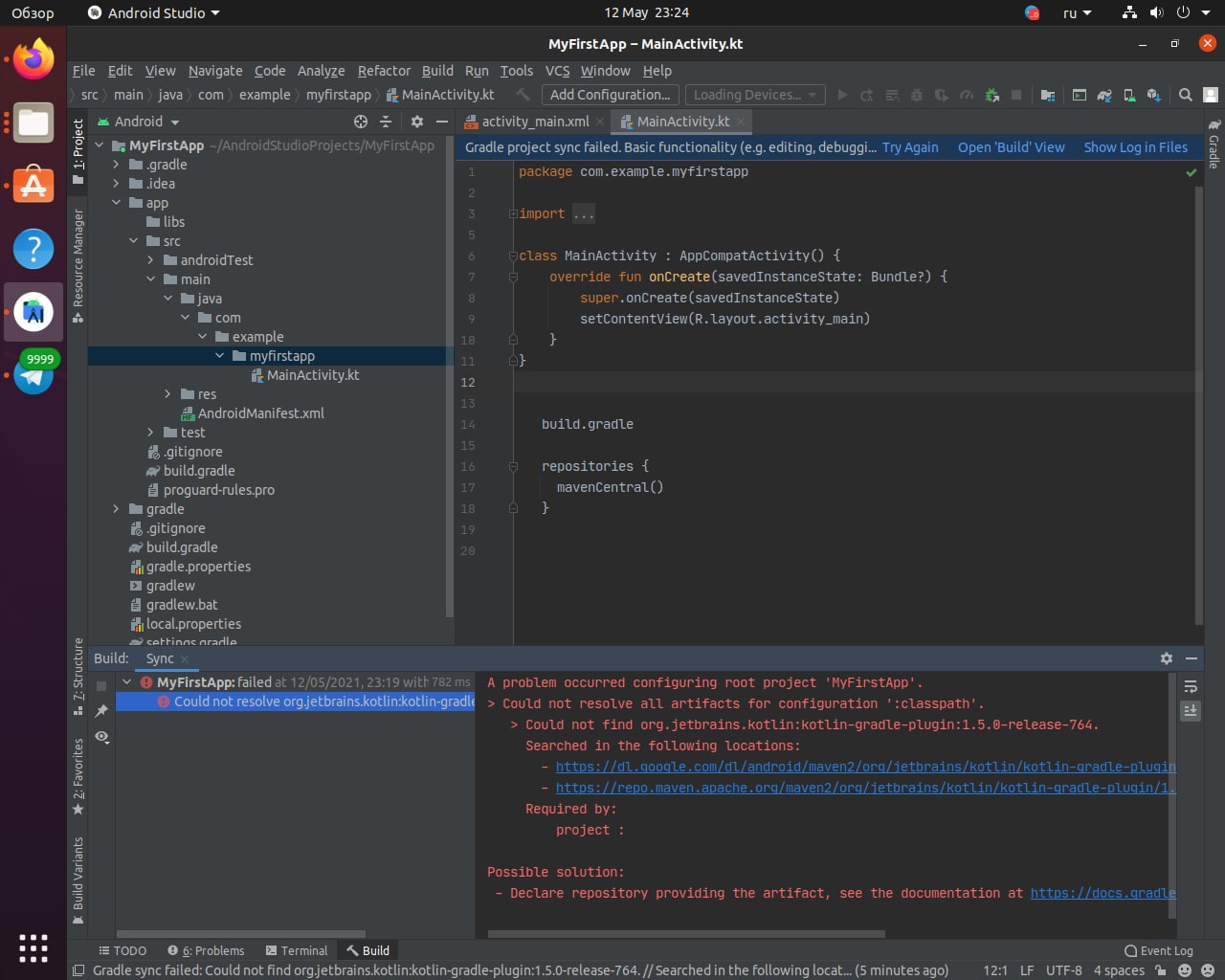Expand the test folder node
This screenshot has height=980, width=1225.
coord(150,433)
